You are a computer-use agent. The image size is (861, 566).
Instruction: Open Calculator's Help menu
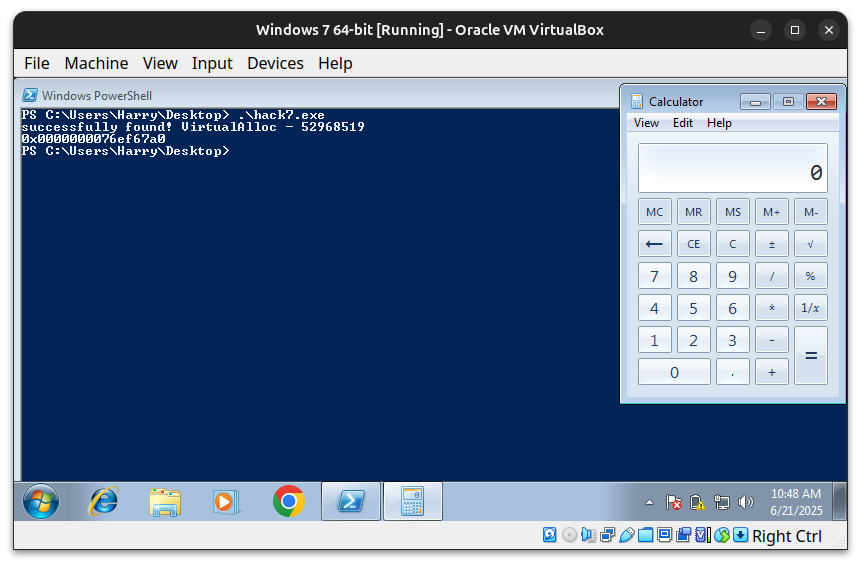coord(719,123)
